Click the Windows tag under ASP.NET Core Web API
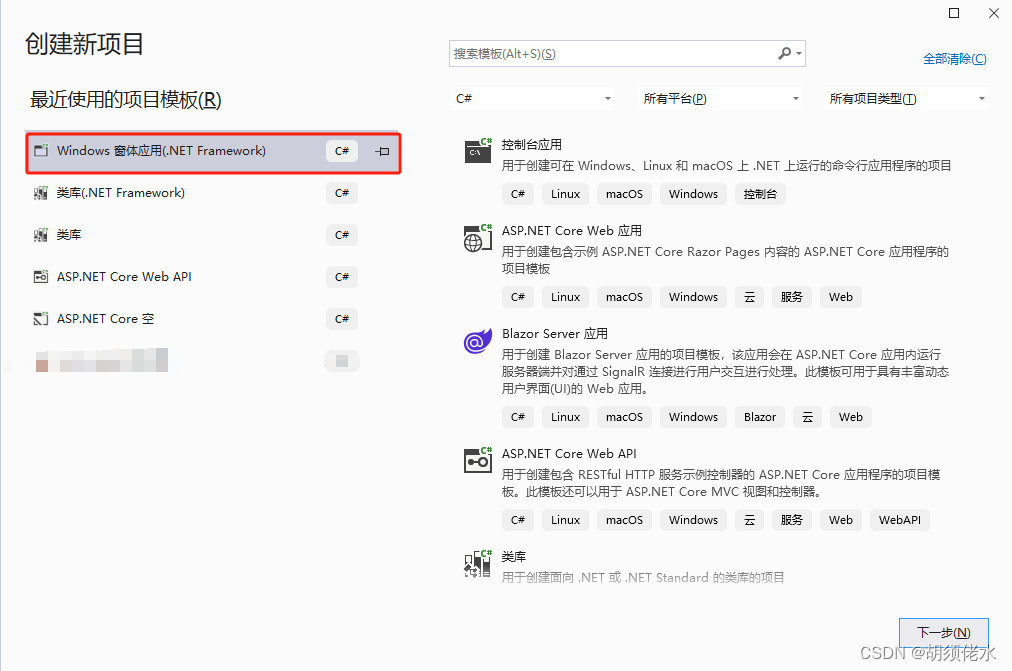1012x671 pixels. click(693, 520)
